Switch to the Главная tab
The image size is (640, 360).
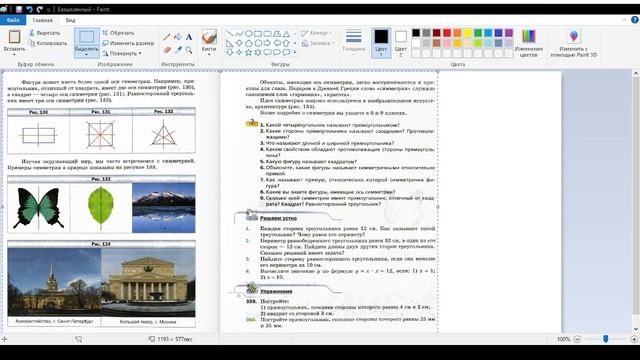pyautogui.click(x=42, y=20)
